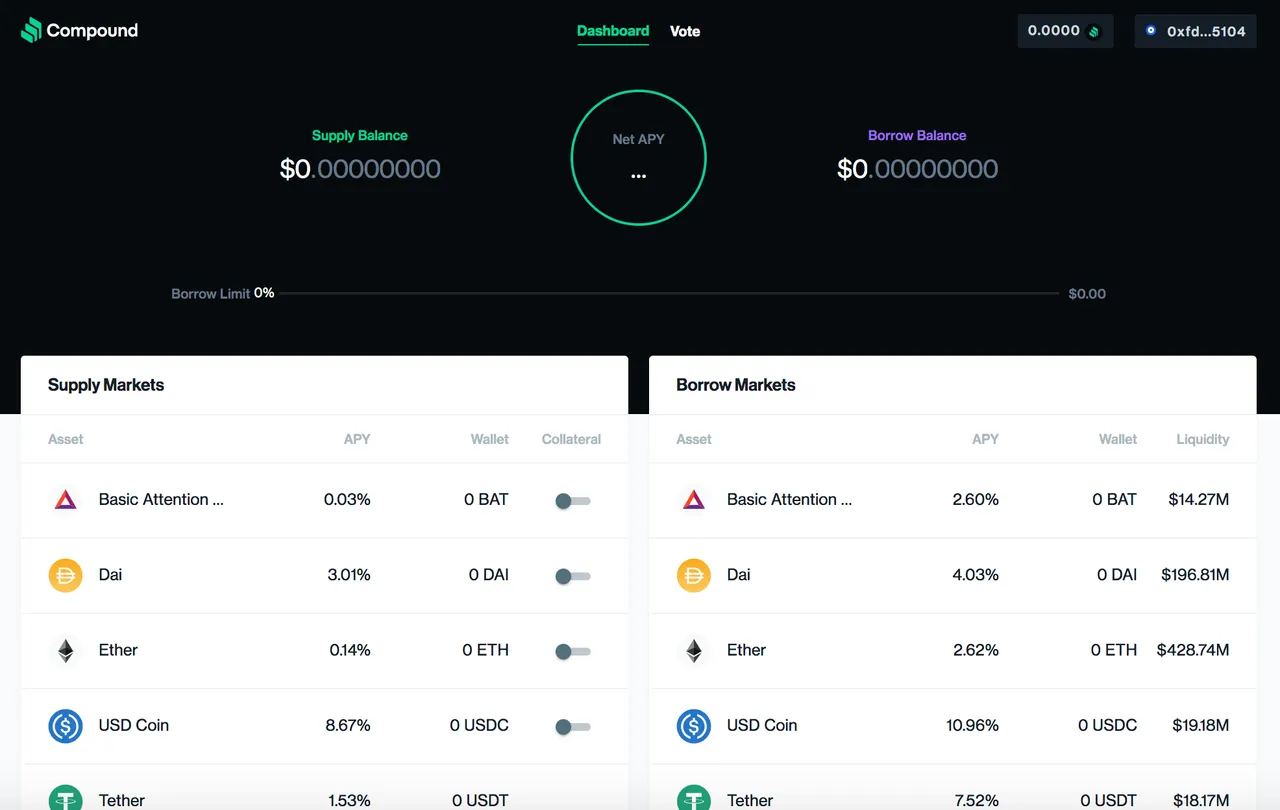Click the Liquidity column header
This screenshot has height=810, width=1280.
(1203, 439)
